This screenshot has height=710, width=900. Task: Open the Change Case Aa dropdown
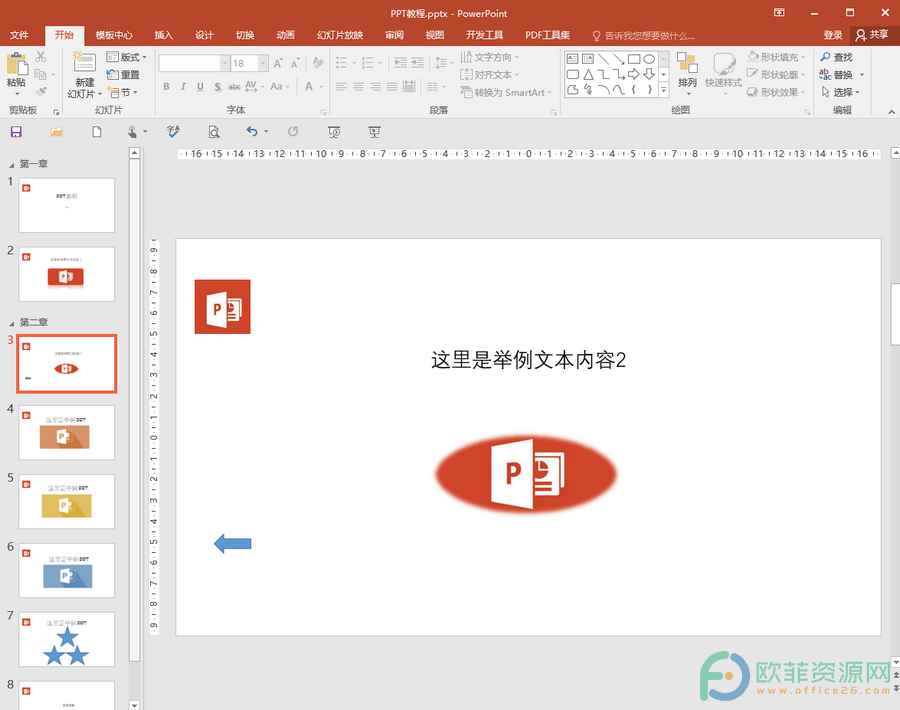tap(280, 87)
